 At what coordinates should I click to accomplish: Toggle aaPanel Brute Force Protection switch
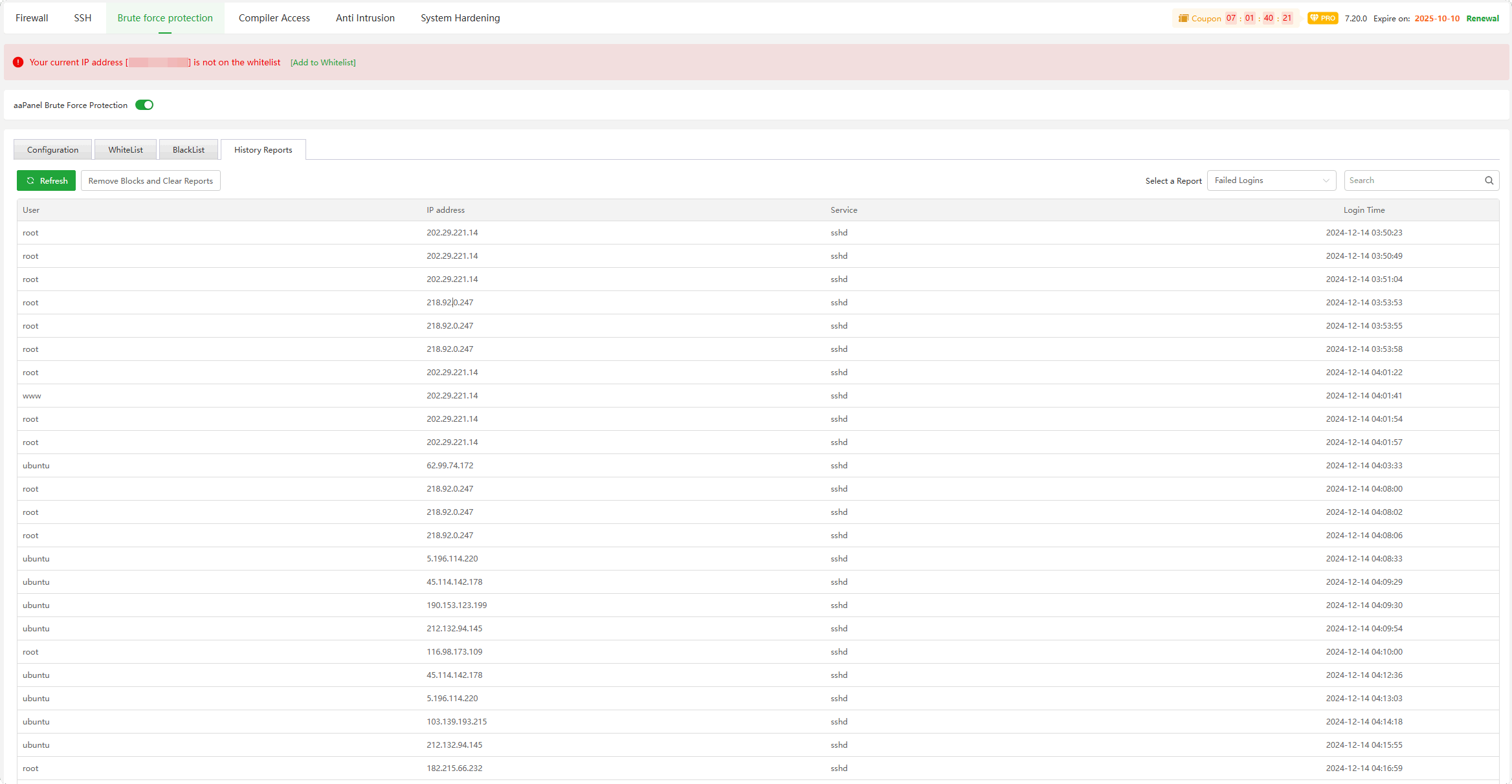coord(144,105)
